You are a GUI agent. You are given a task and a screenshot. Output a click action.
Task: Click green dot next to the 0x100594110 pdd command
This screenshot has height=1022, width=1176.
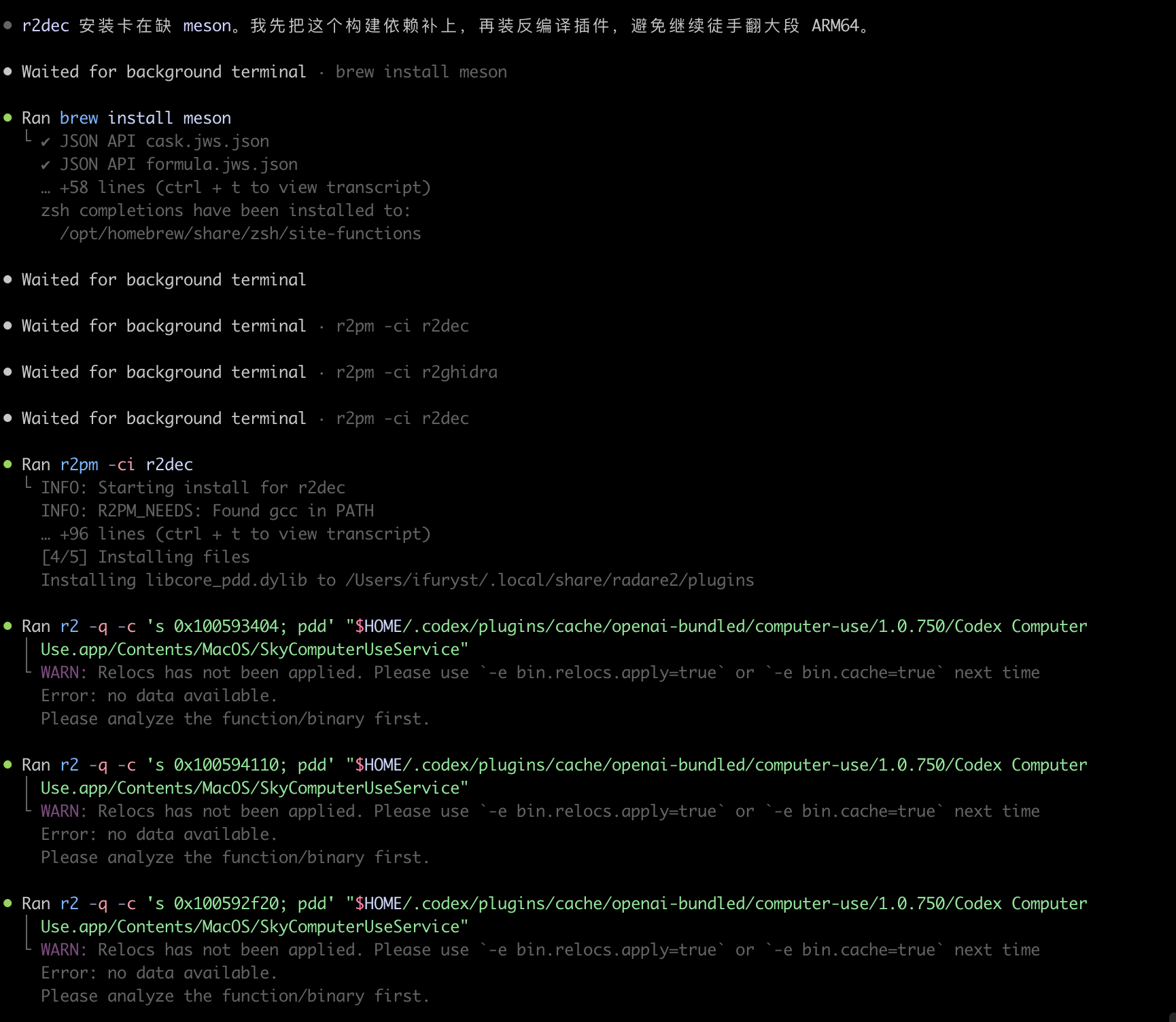click(8, 765)
